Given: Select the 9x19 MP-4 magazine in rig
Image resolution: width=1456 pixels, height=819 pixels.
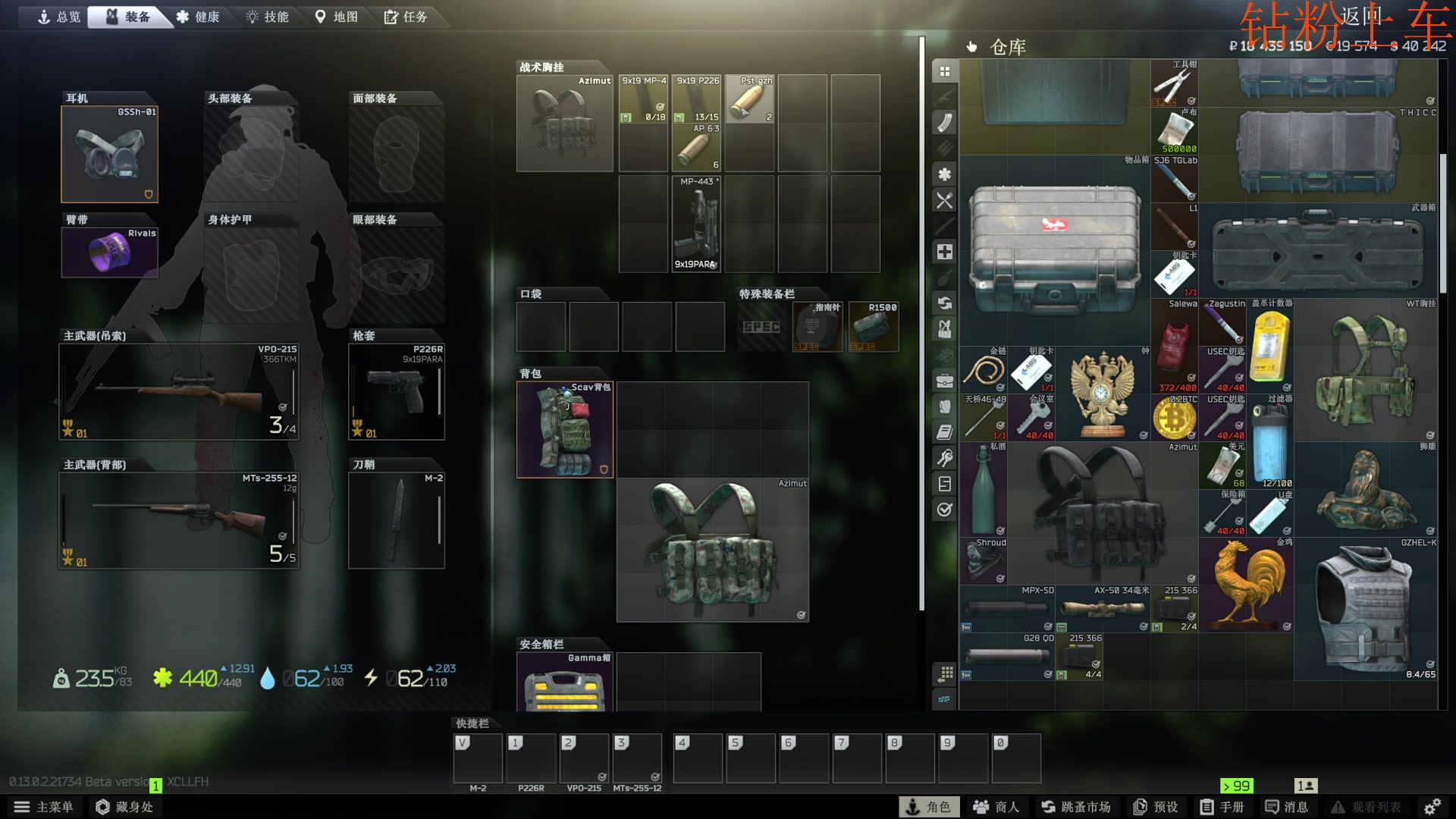Looking at the screenshot, I should pyautogui.click(x=643, y=99).
